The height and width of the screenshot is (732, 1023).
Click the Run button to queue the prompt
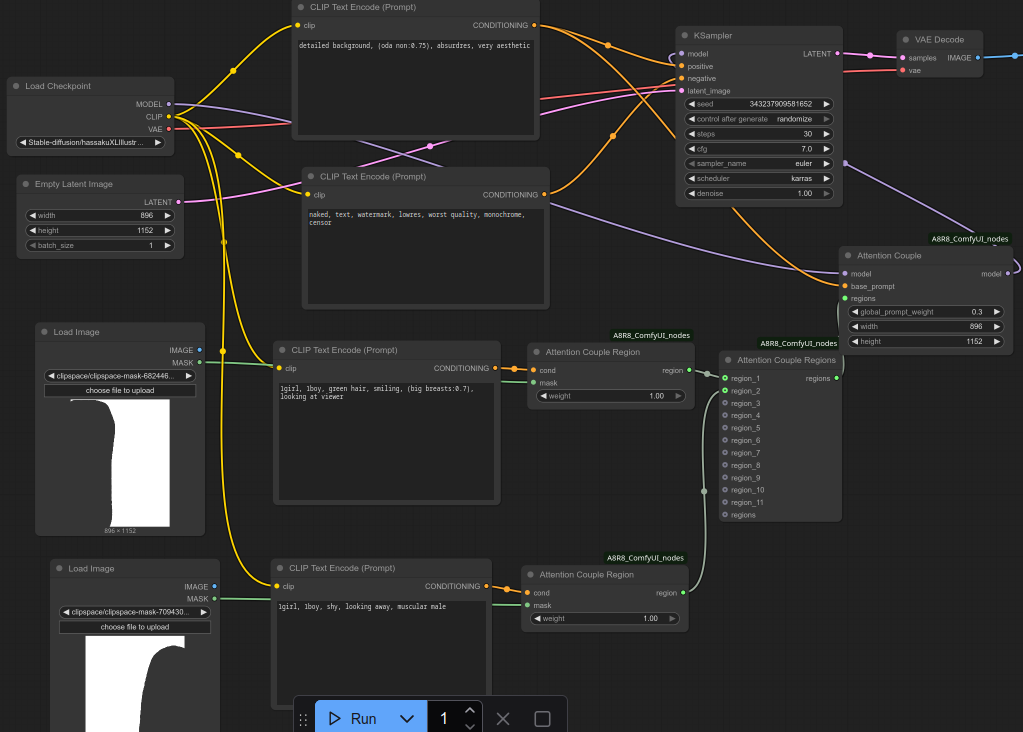click(353, 718)
